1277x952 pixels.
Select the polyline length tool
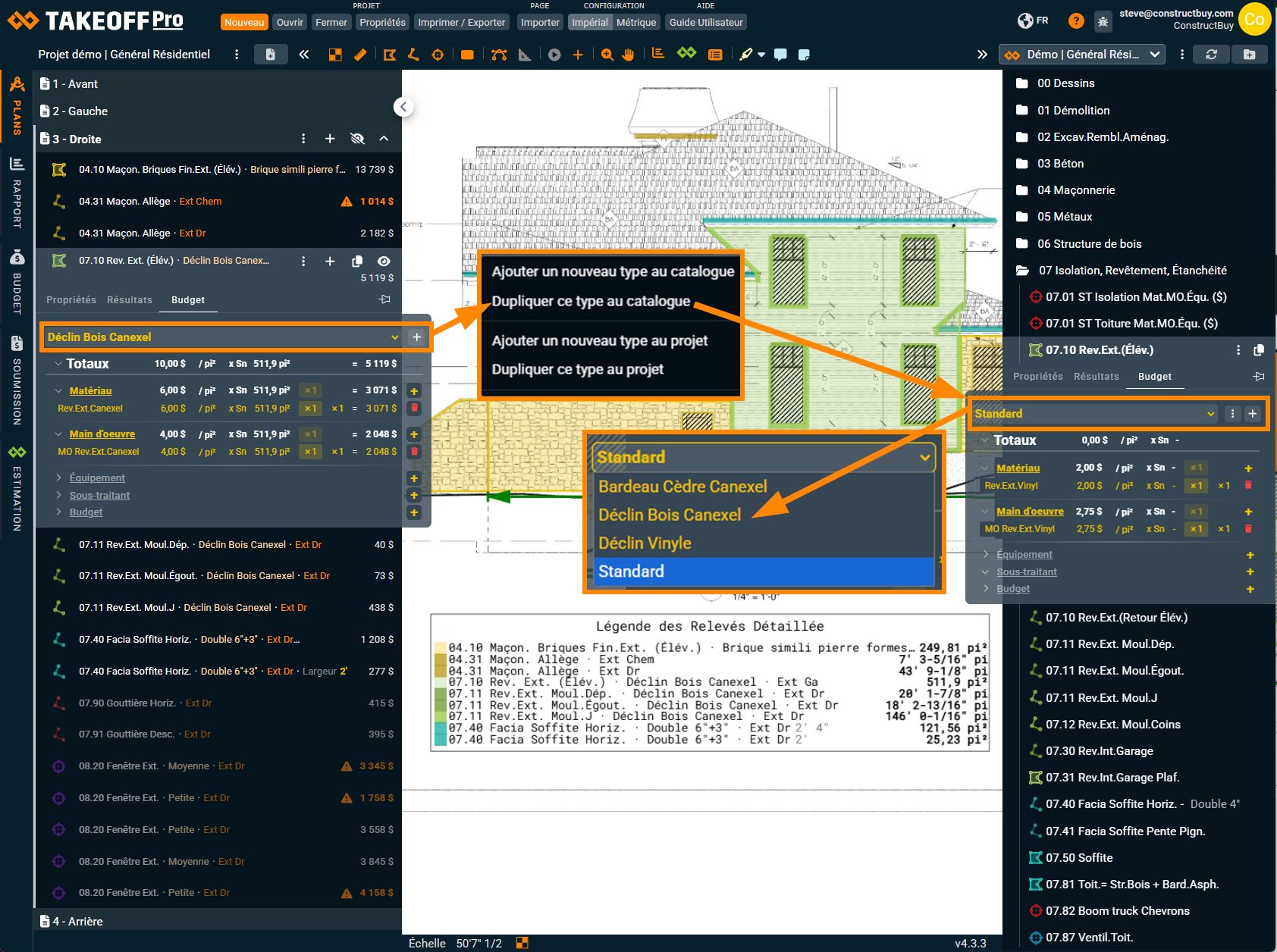[x=413, y=55]
